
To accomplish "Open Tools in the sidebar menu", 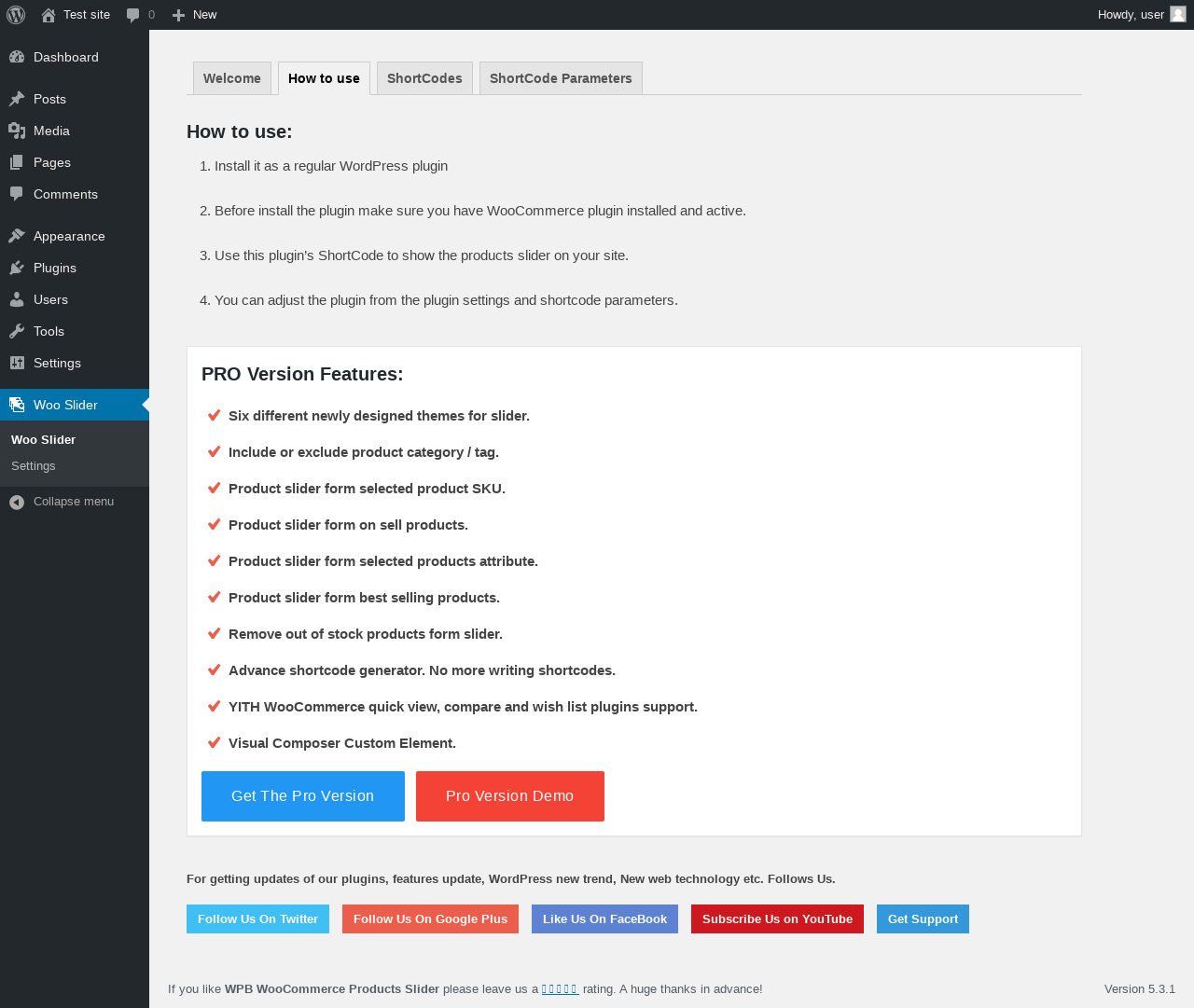I will click(75, 331).
